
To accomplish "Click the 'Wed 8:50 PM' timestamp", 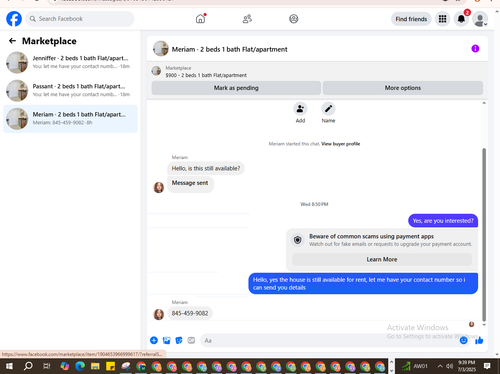I will point(314,204).
